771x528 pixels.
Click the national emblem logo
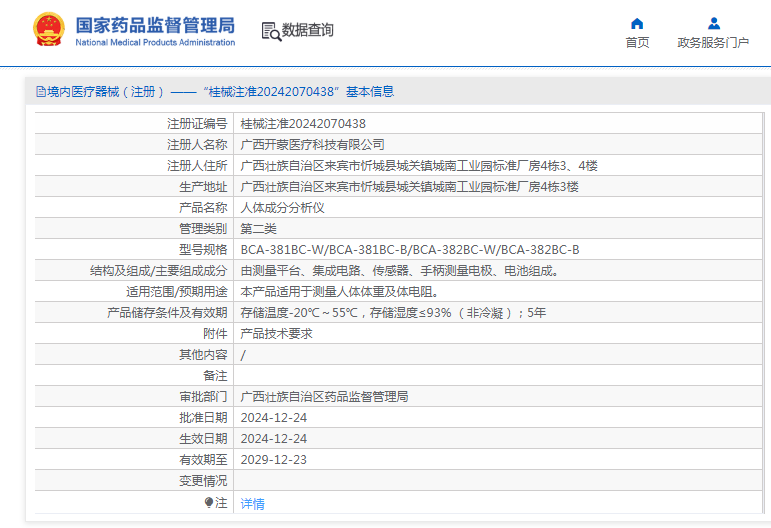pyautogui.click(x=49, y=29)
